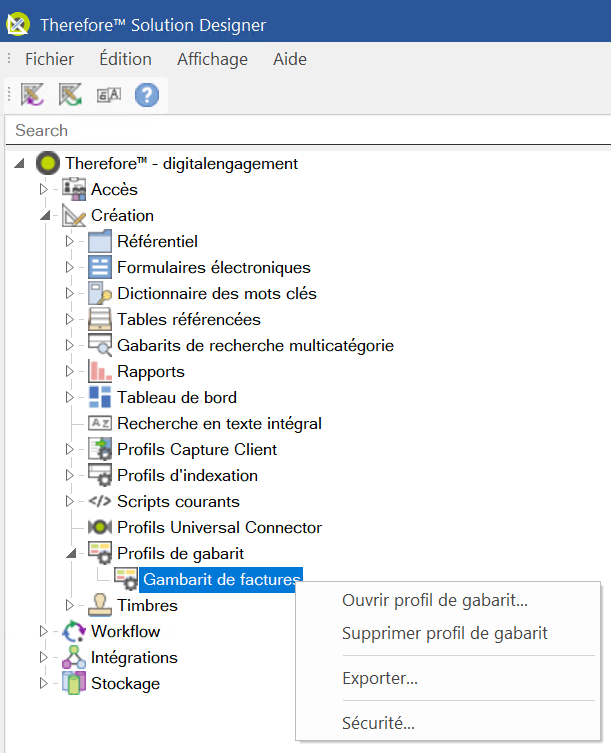Click the Dictionnaire des mots clés icon
The image size is (611, 753).
[x=100, y=293]
